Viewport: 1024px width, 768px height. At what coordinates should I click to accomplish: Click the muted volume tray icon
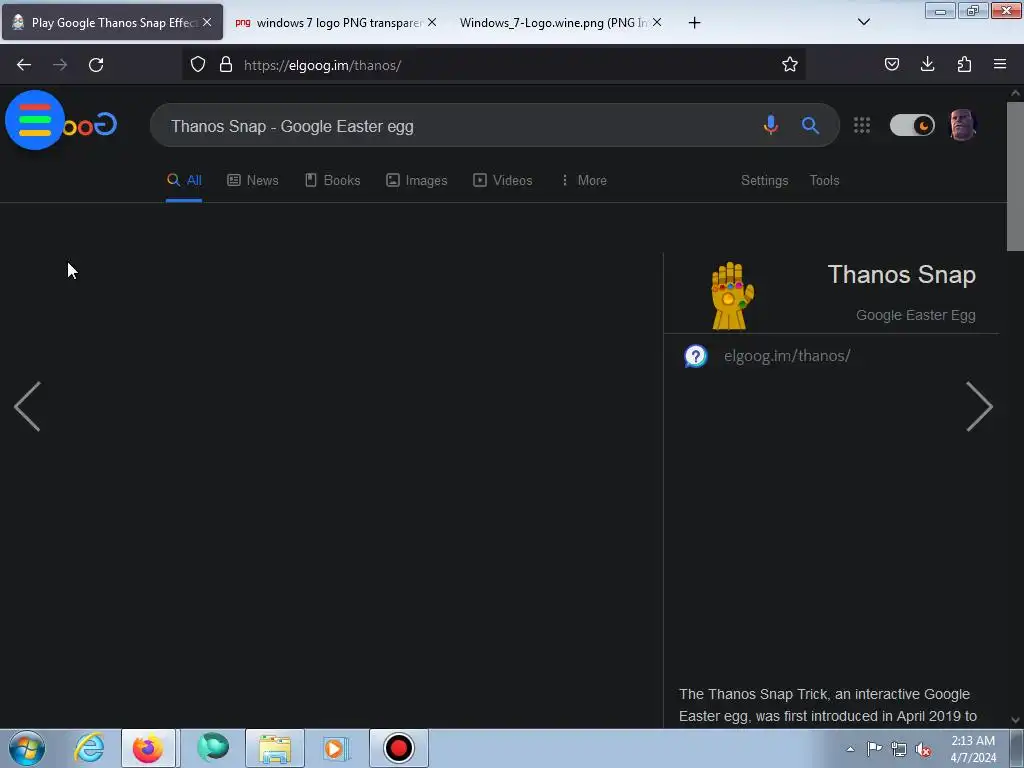point(923,749)
